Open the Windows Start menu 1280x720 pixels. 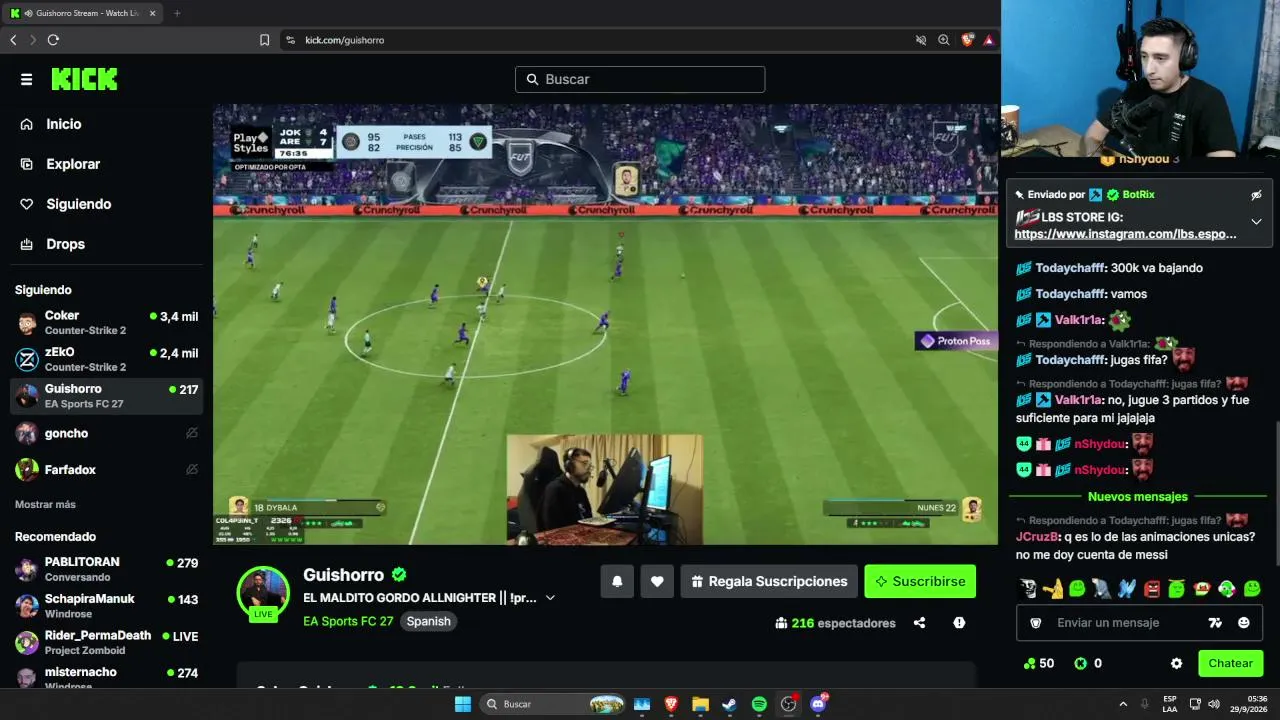[463, 704]
